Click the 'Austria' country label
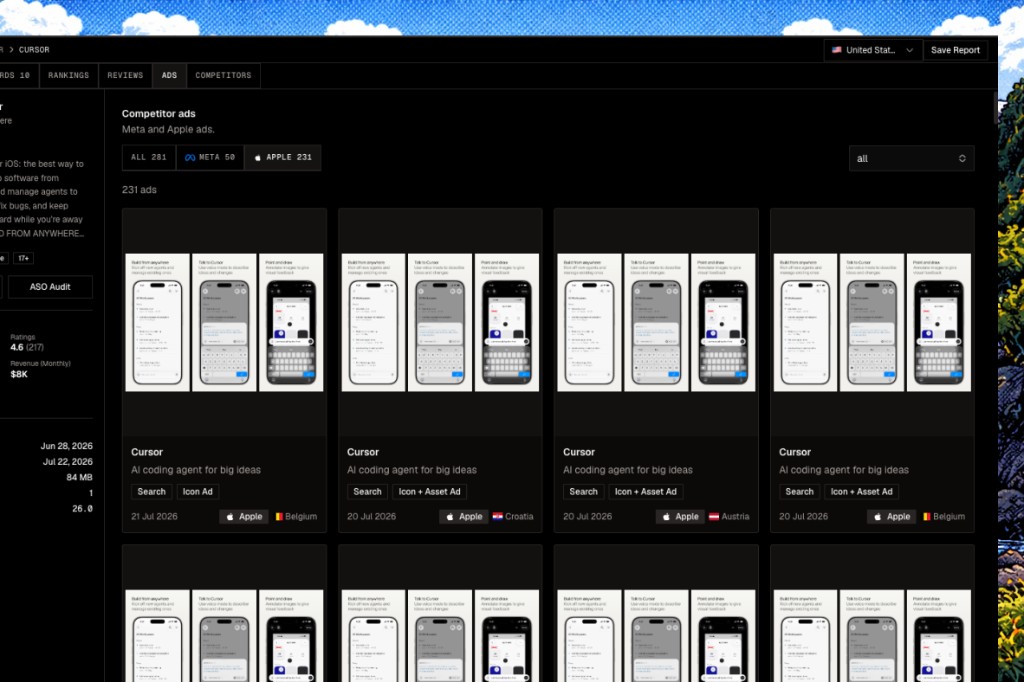The width and height of the screenshot is (1024, 682). click(735, 517)
